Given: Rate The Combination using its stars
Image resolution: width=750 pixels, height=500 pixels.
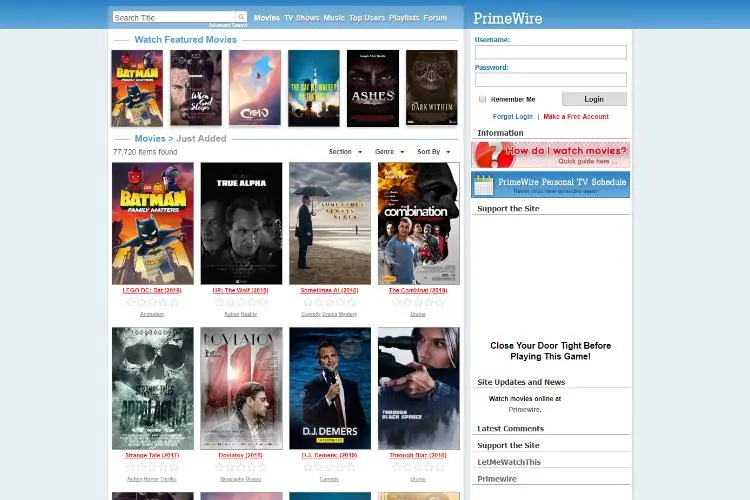Looking at the screenshot, I should pyautogui.click(x=418, y=302).
